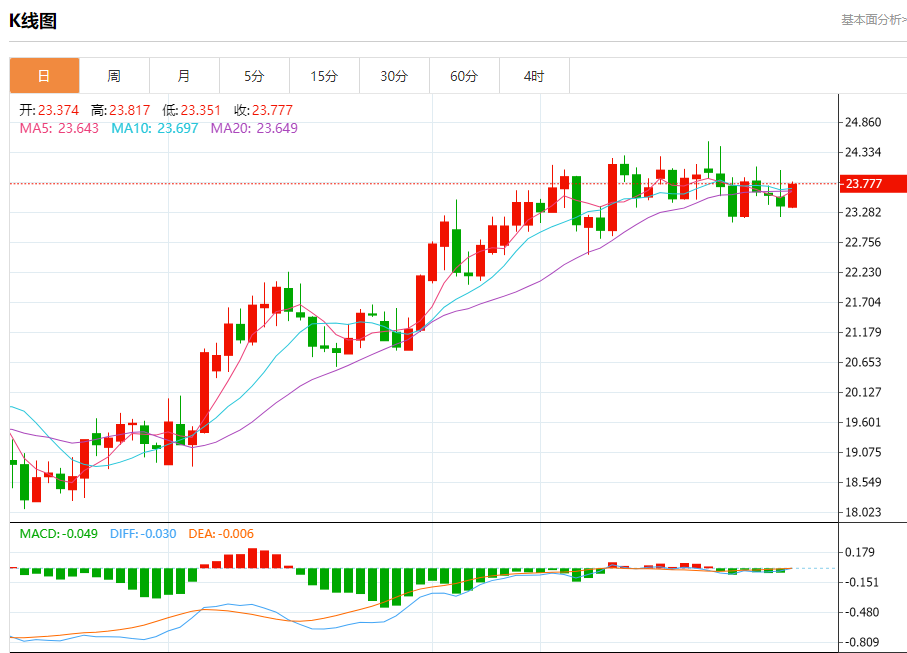Switch to the 月 monthly tab
Screen dimensions: 907x653
185,76
